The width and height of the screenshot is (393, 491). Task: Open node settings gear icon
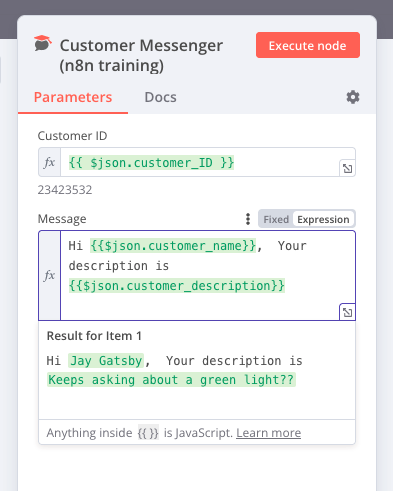click(x=353, y=97)
